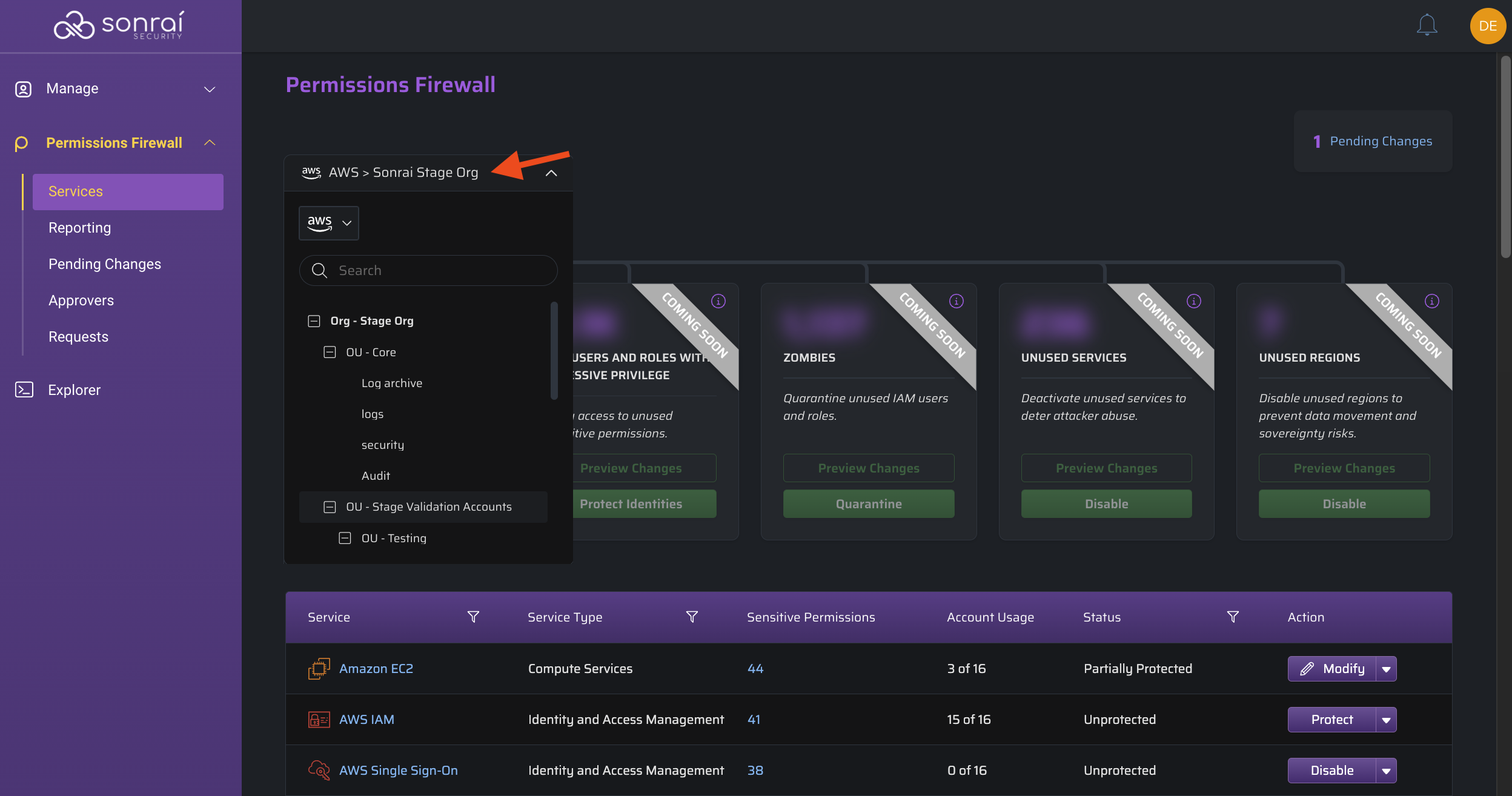This screenshot has width=1512, height=796.
Task: Open the DE user avatar menu
Action: 1488,26
